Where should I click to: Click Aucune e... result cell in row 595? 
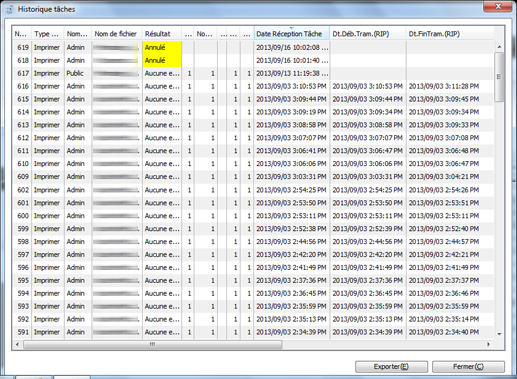(162, 280)
